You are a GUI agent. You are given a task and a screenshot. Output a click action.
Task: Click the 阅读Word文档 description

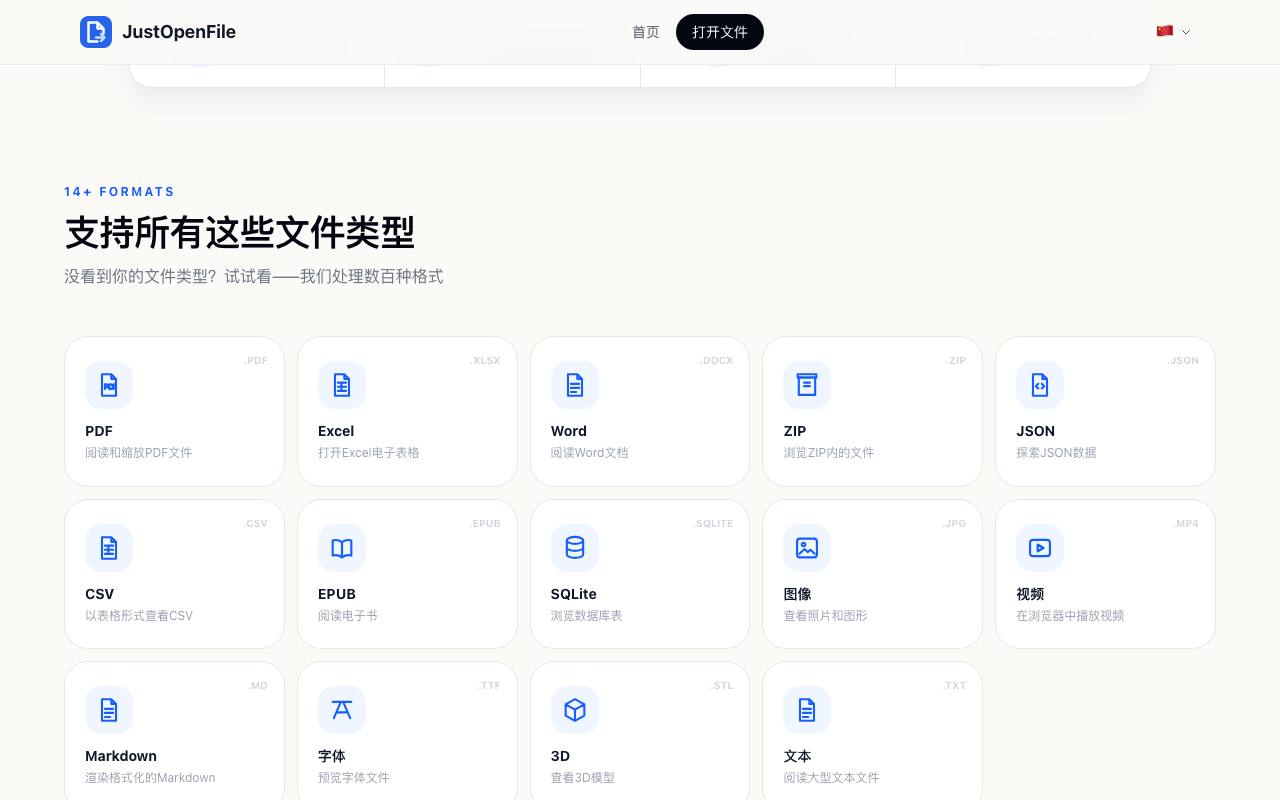[x=590, y=453]
